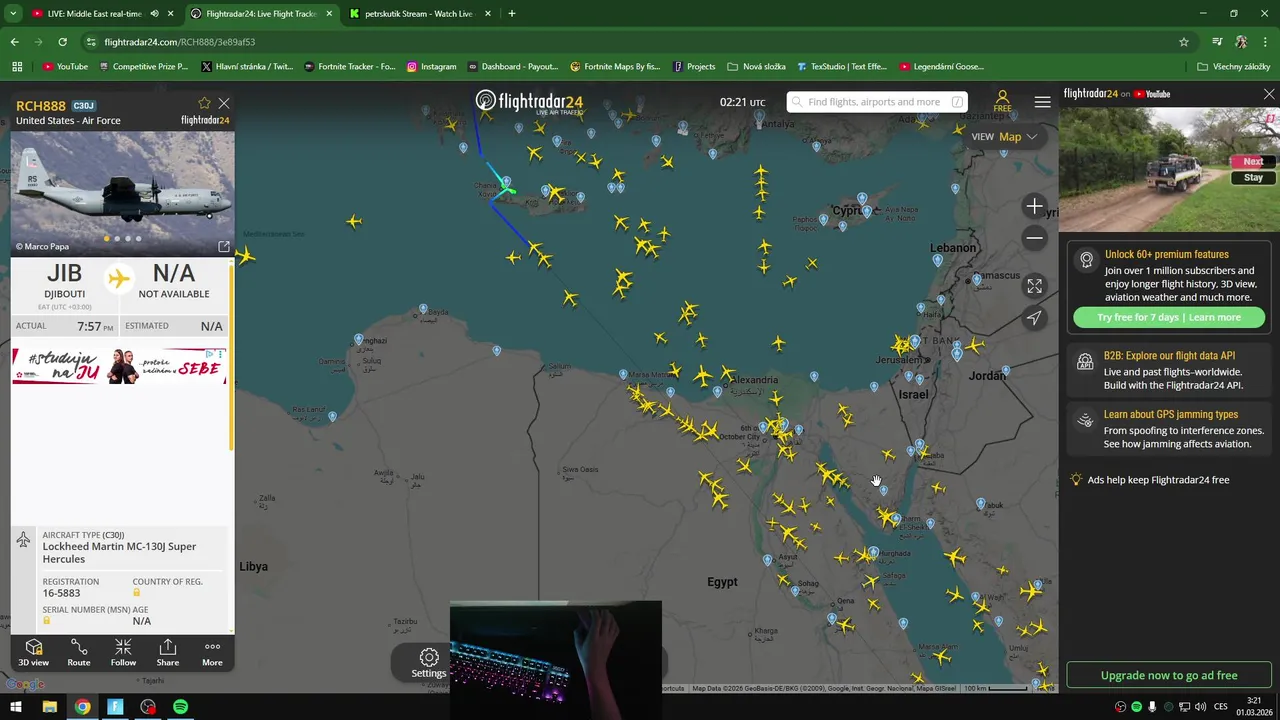Open Všechny záložky bookmarks folder

[1233, 67]
